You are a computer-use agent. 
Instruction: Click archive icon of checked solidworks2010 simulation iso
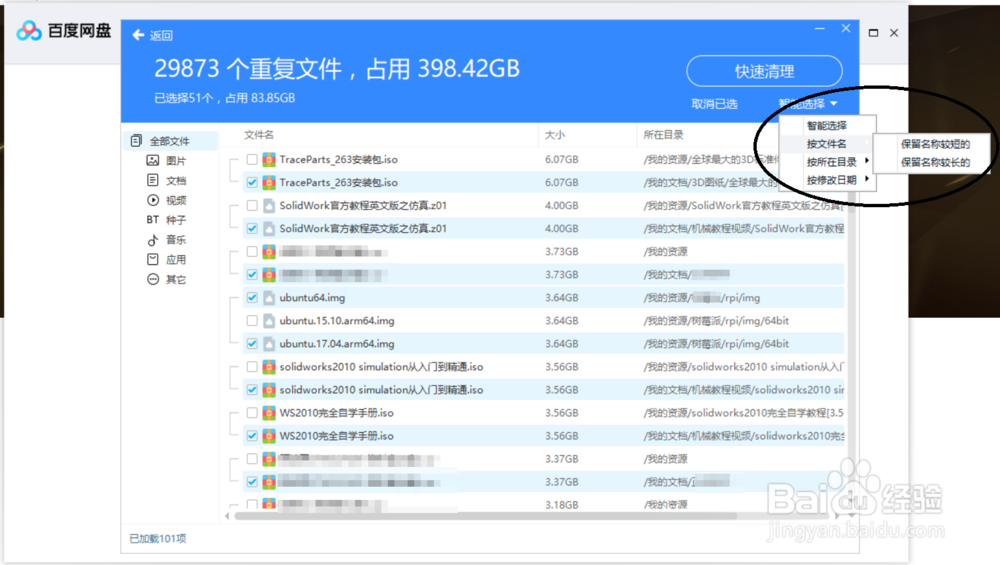(x=269, y=390)
